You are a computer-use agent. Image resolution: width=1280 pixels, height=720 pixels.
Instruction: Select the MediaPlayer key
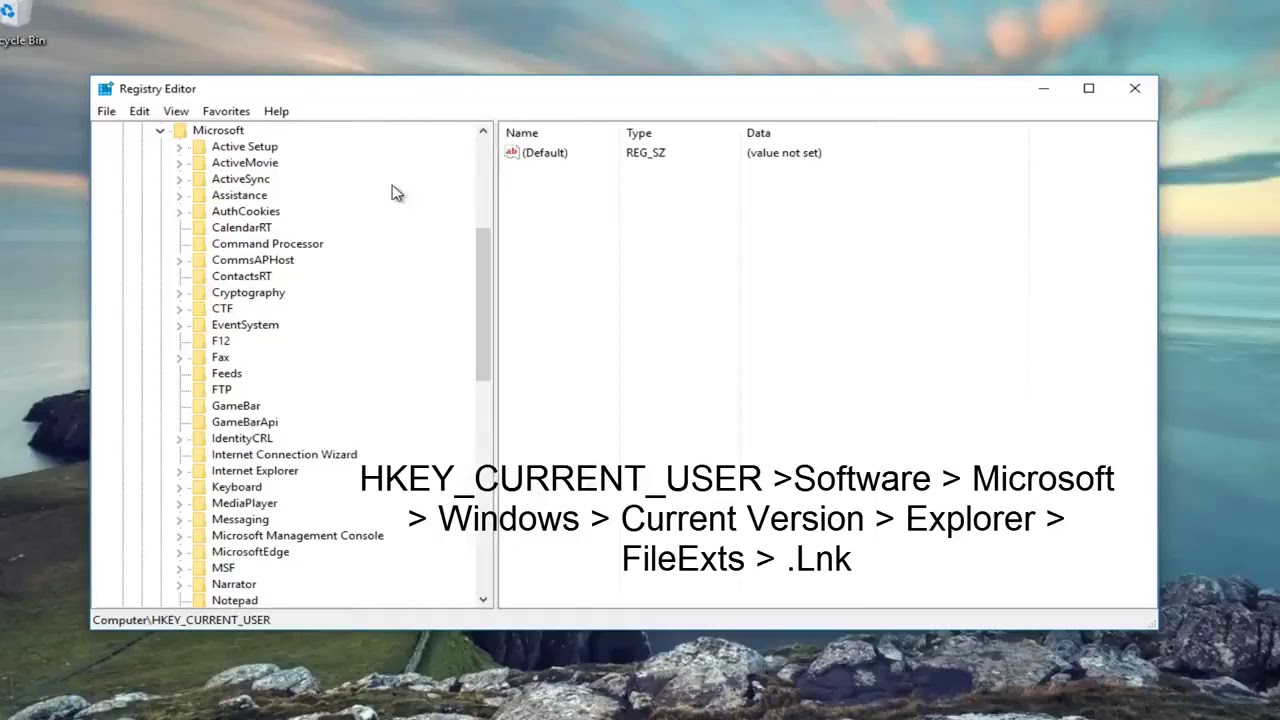click(244, 503)
